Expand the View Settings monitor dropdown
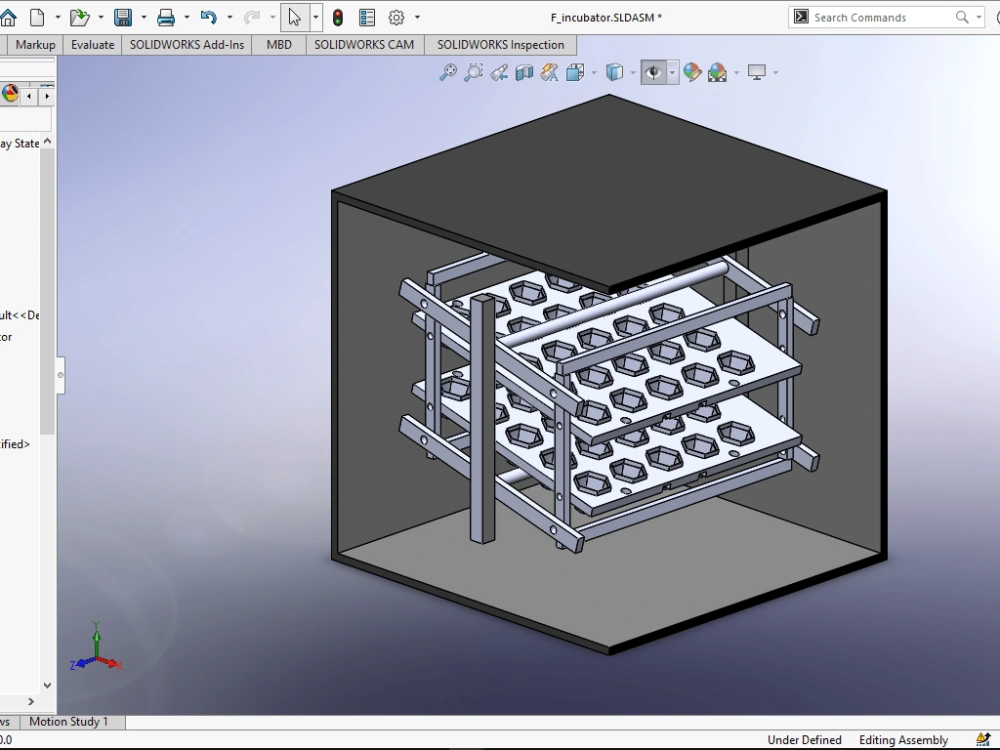 tap(776, 72)
